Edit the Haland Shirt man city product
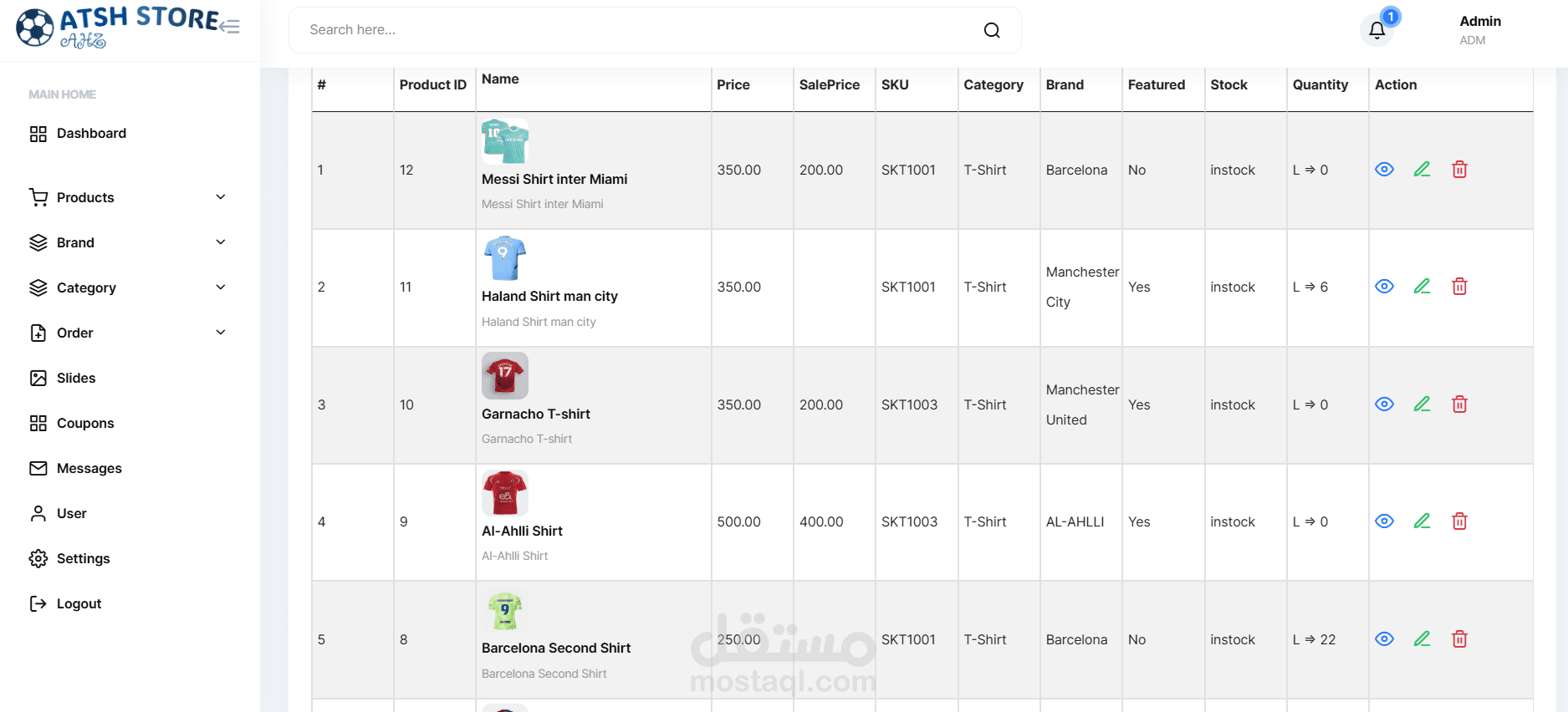The image size is (1568, 712). [x=1422, y=287]
